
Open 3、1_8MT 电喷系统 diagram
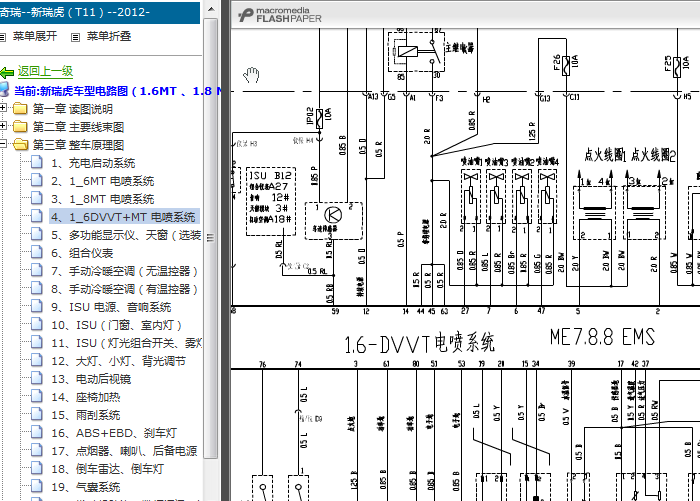[102, 199]
